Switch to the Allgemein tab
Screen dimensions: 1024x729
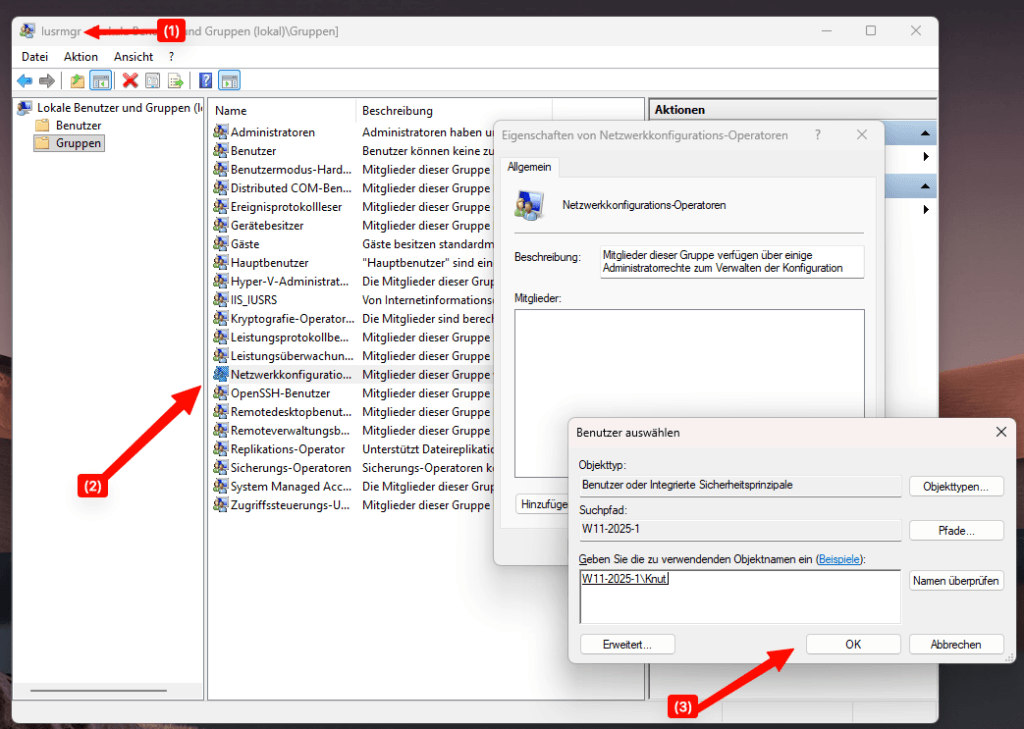point(528,167)
